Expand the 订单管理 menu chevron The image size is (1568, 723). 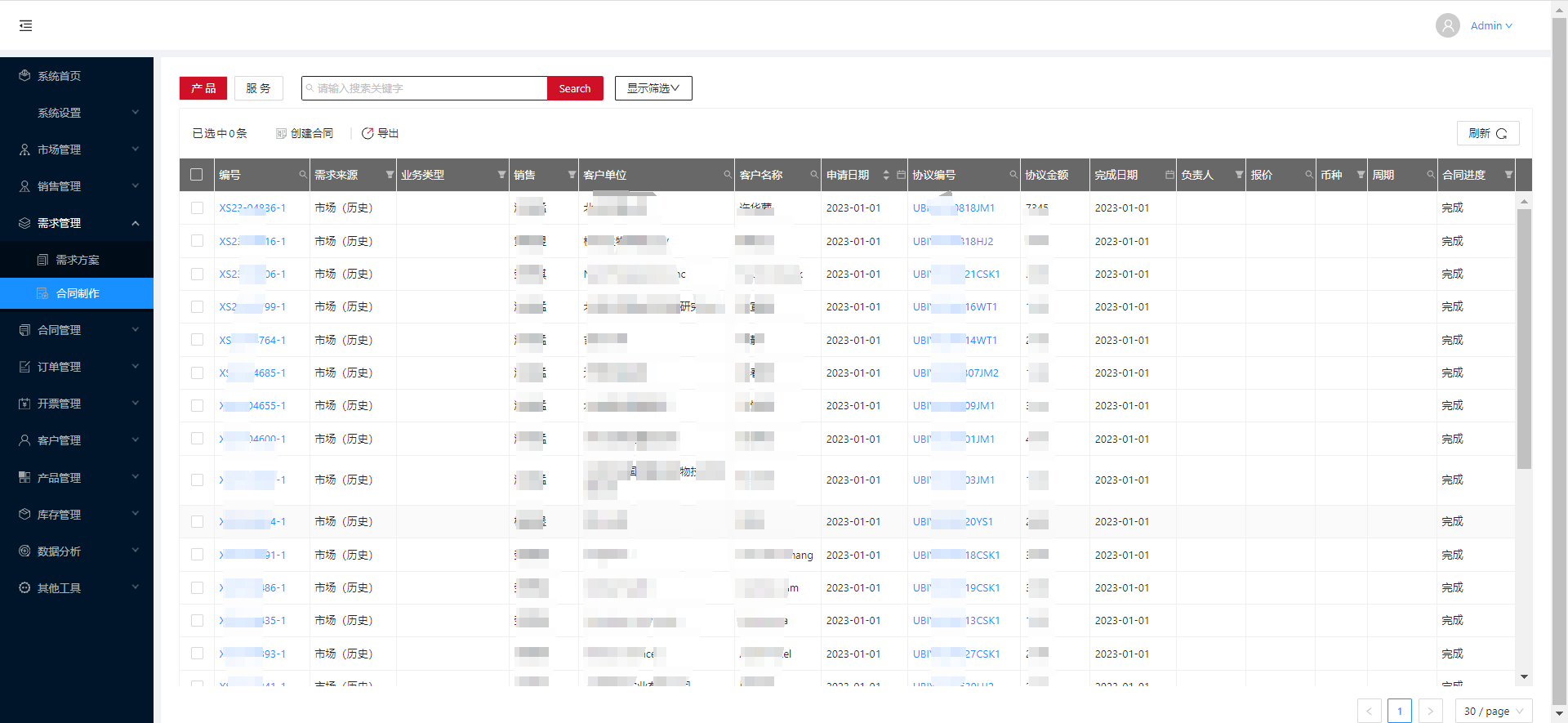click(136, 367)
